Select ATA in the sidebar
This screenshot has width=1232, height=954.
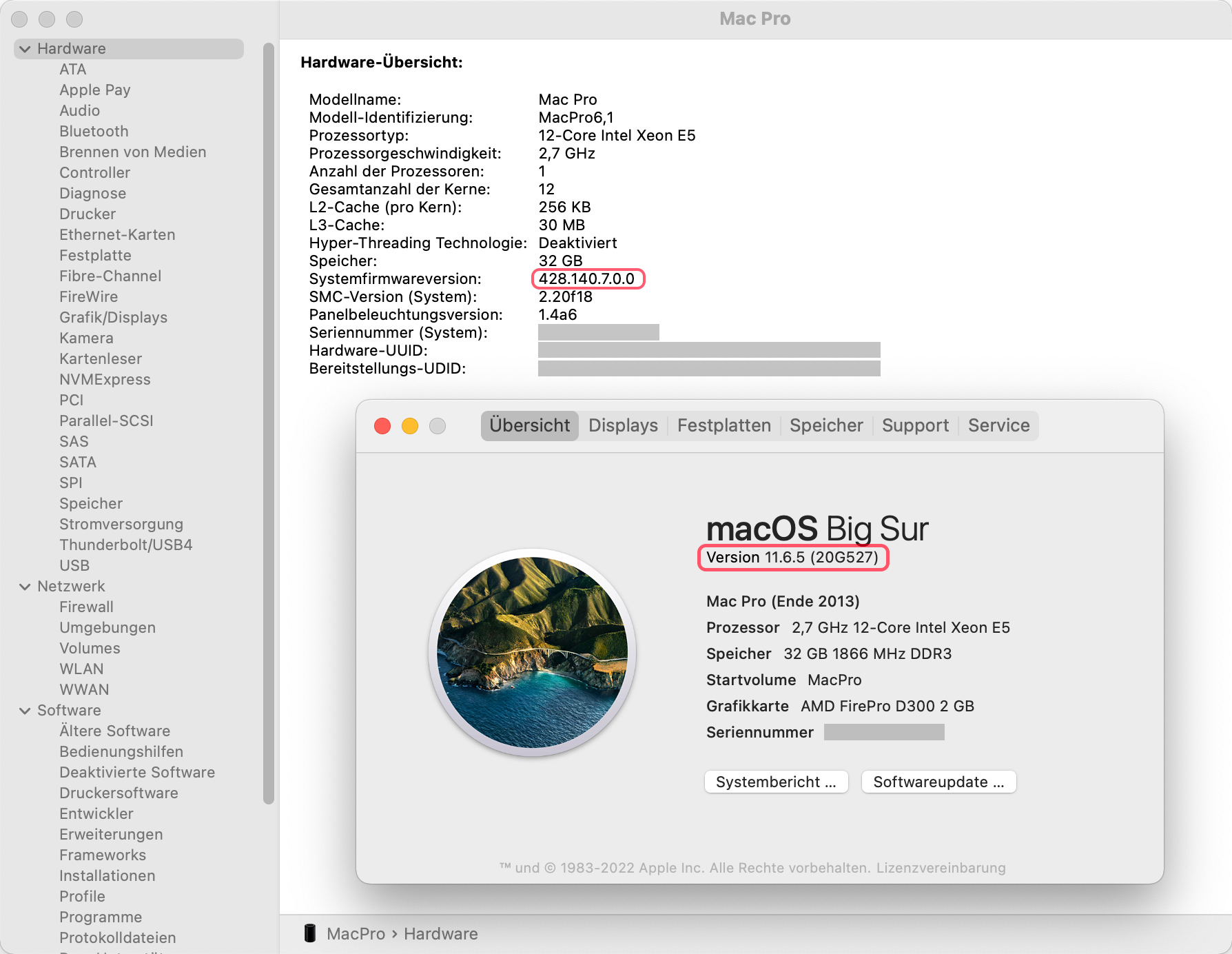click(72, 70)
